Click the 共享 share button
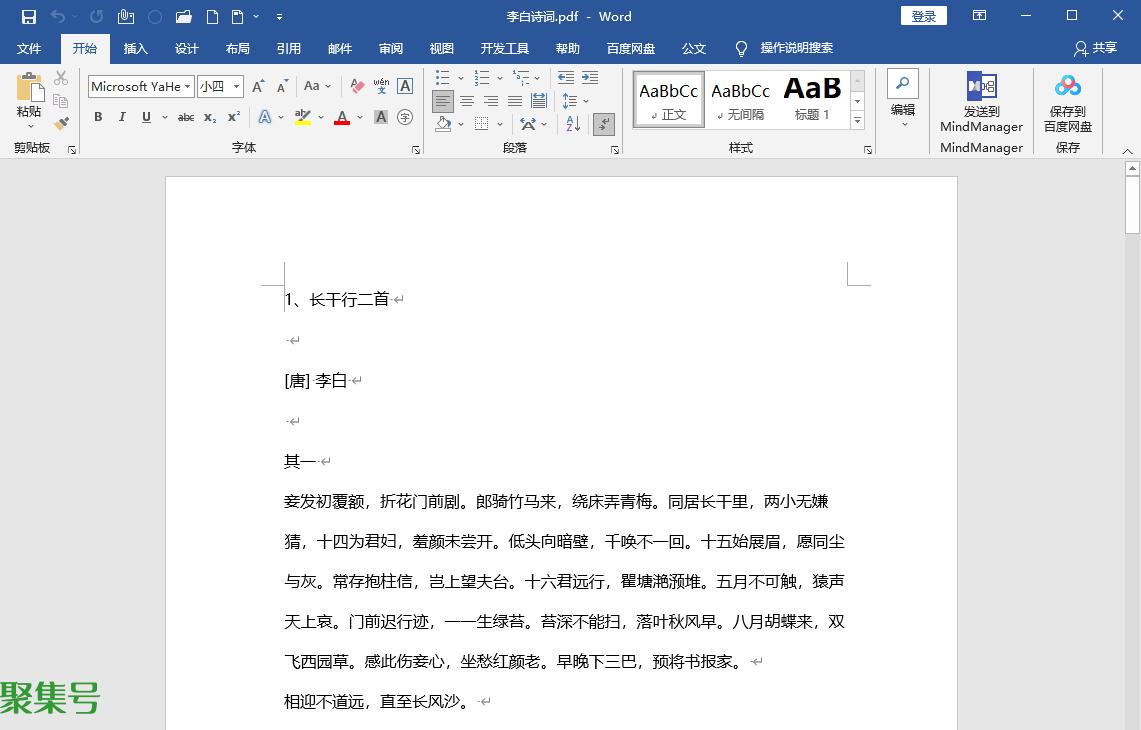The image size is (1141, 730). point(1095,48)
